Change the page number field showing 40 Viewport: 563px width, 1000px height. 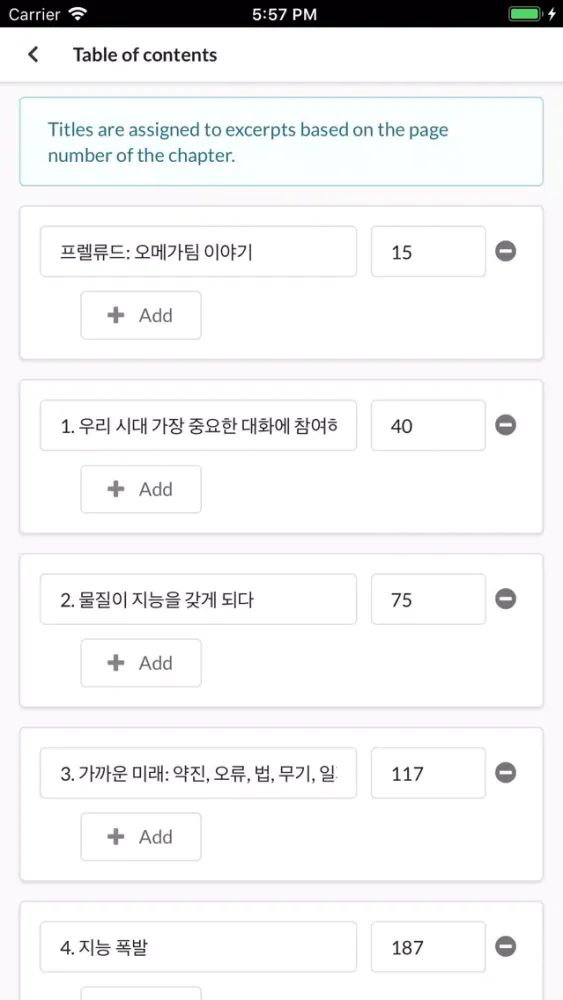(x=428, y=425)
